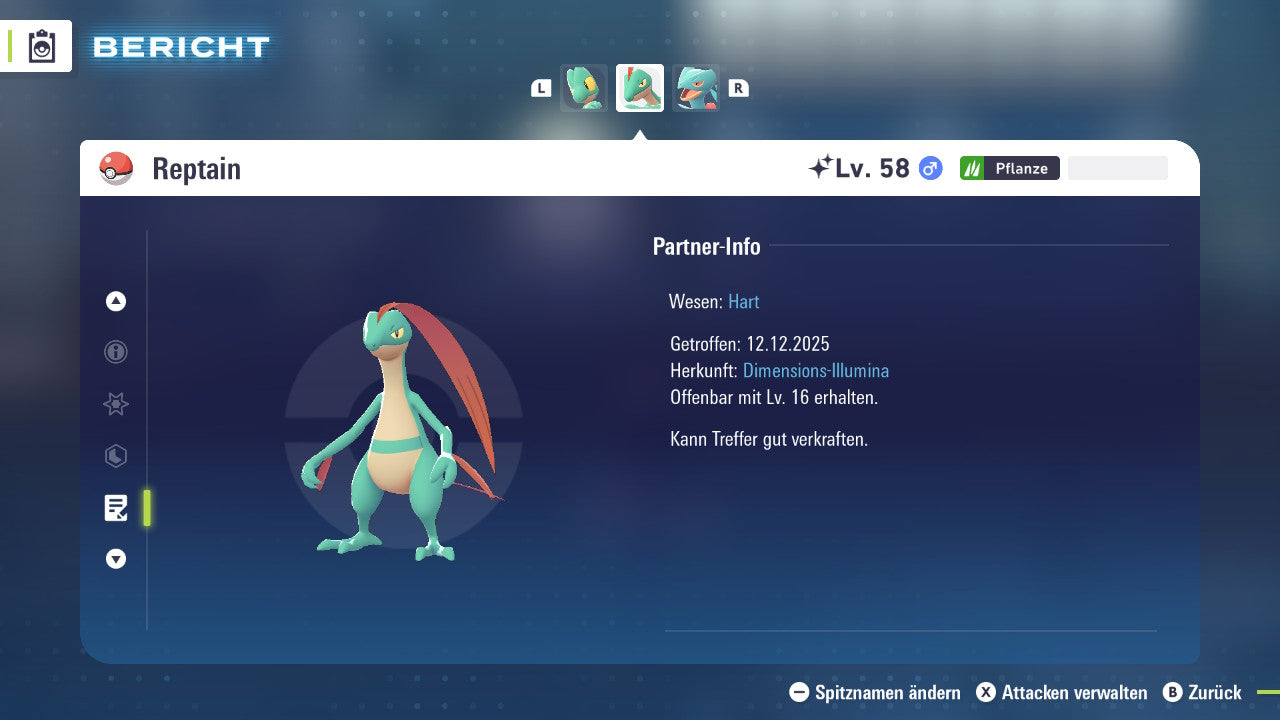Switch to the Gewaldro thumbnail tab
The height and width of the screenshot is (720, 1280).
point(696,88)
